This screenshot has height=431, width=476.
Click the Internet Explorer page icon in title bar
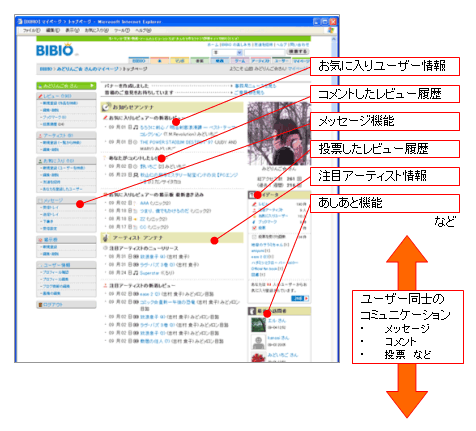pyautogui.click(x=20, y=22)
